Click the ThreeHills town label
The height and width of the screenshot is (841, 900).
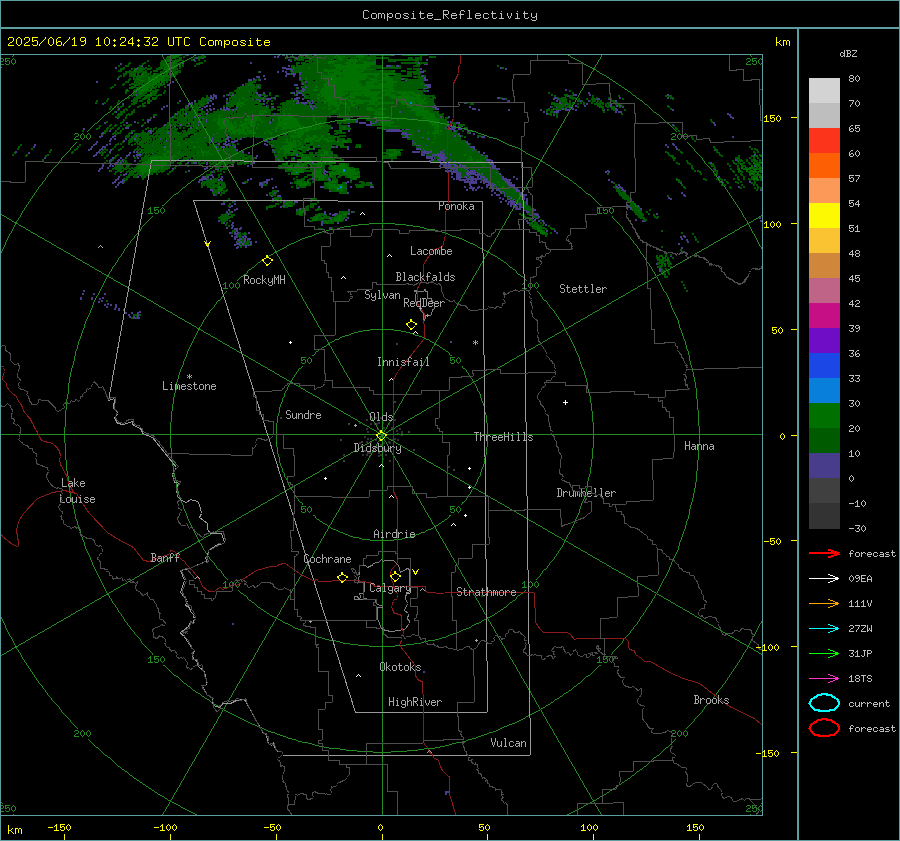coord(503,437)
